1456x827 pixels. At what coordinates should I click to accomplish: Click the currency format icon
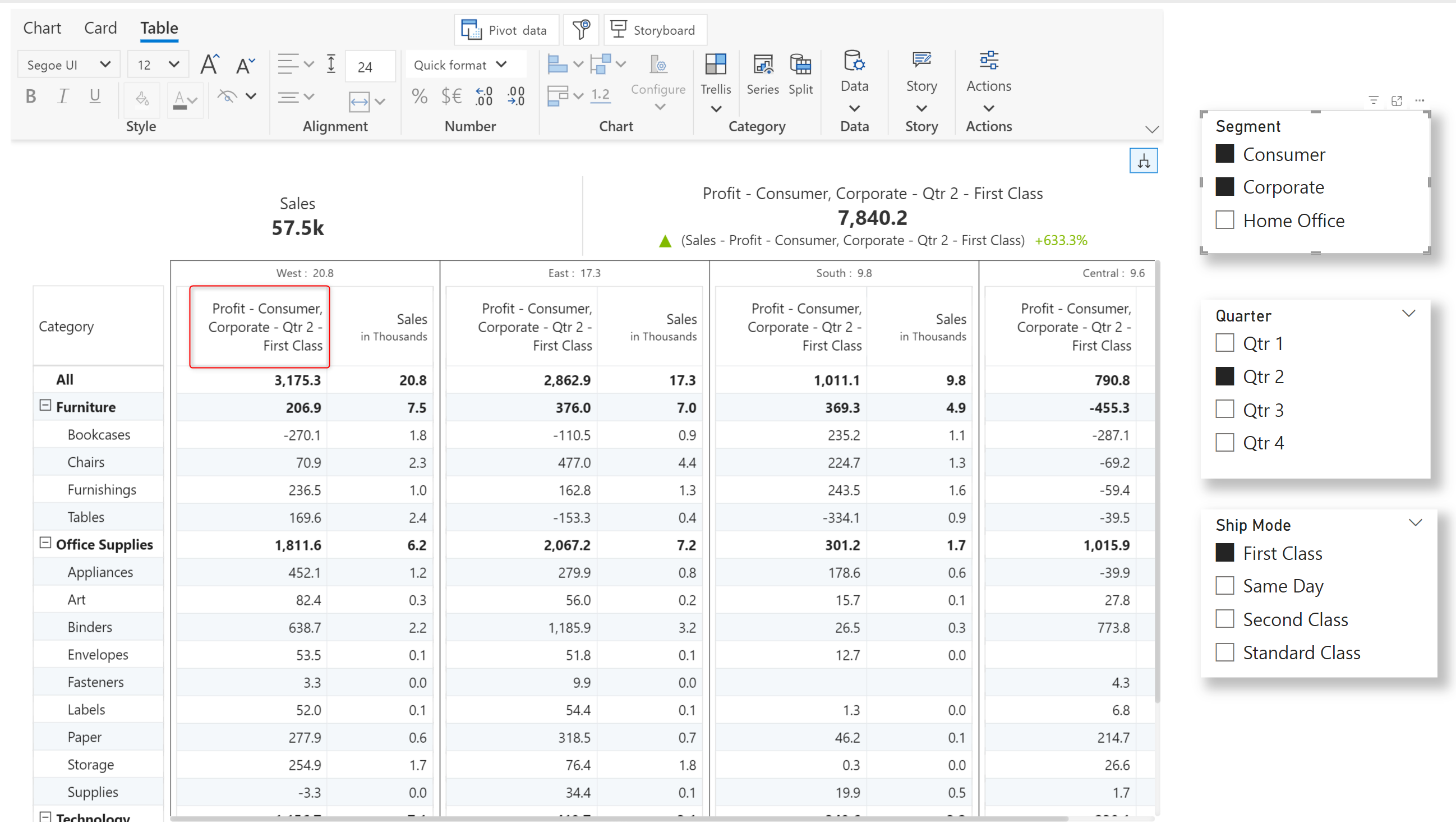pyautogui.click(x=451, y=97)
